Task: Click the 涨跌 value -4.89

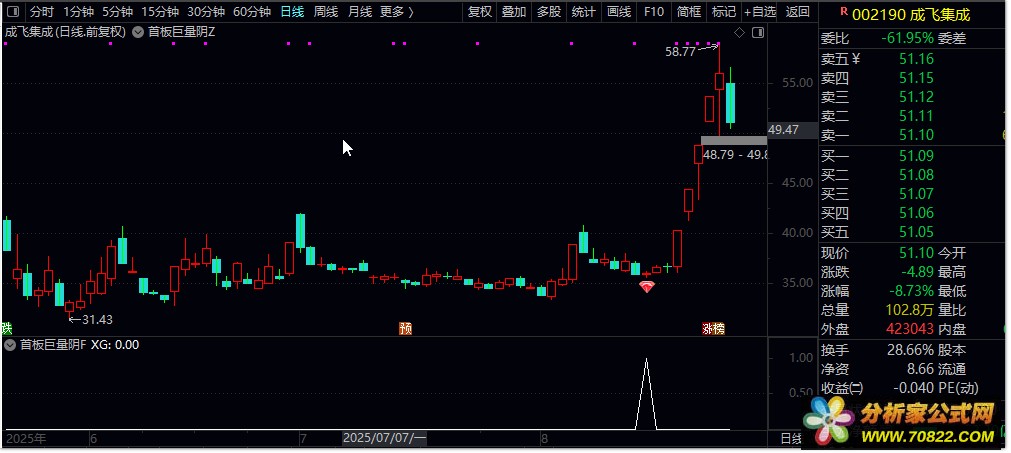Action: 916,272
